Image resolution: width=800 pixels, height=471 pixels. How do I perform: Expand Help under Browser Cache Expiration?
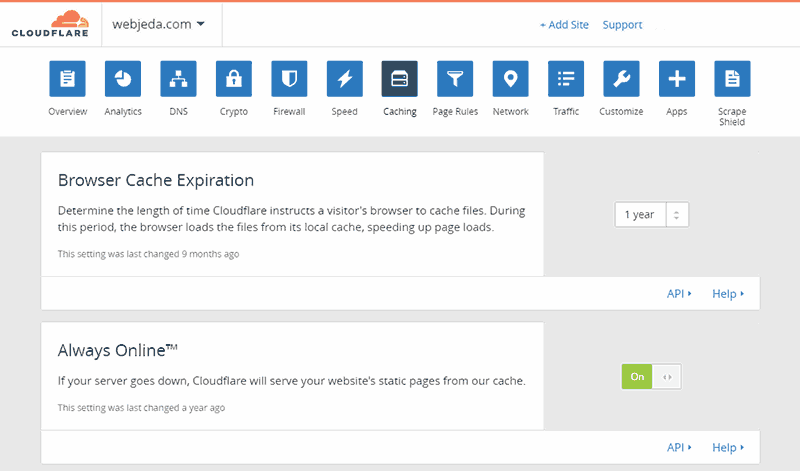(x=728, y=293)
